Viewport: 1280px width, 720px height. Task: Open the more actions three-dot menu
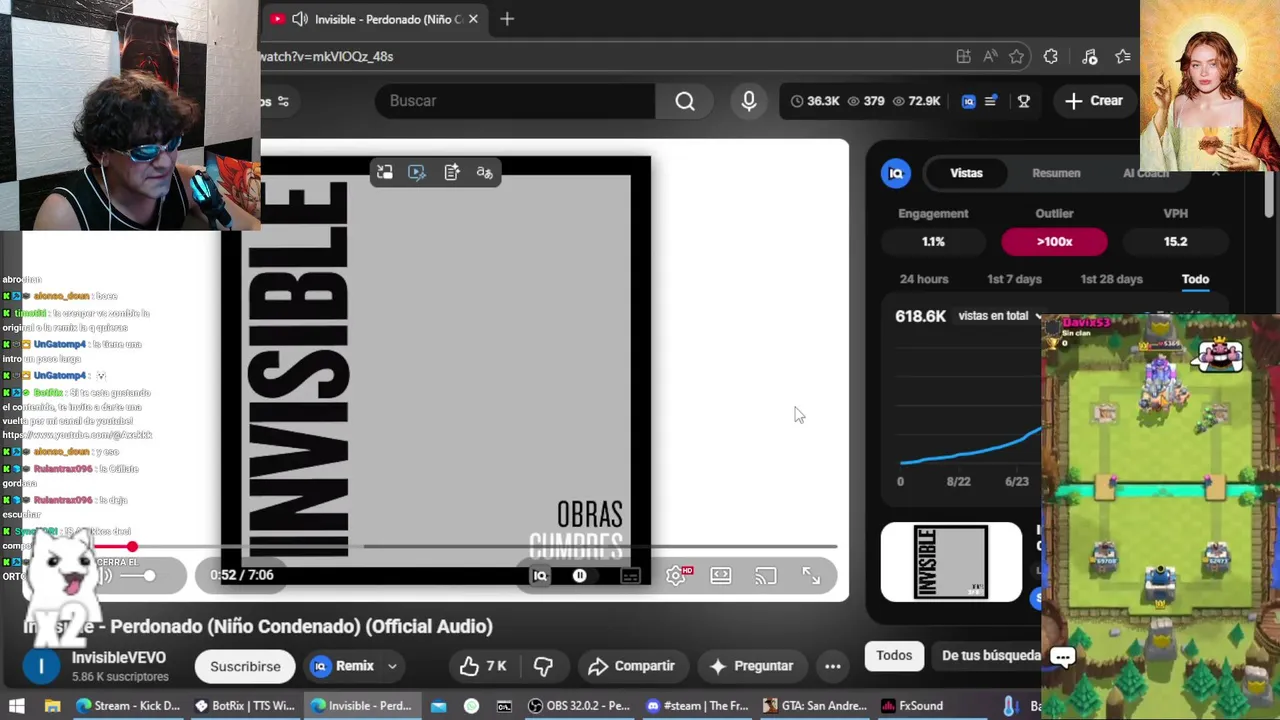[832, 666]
